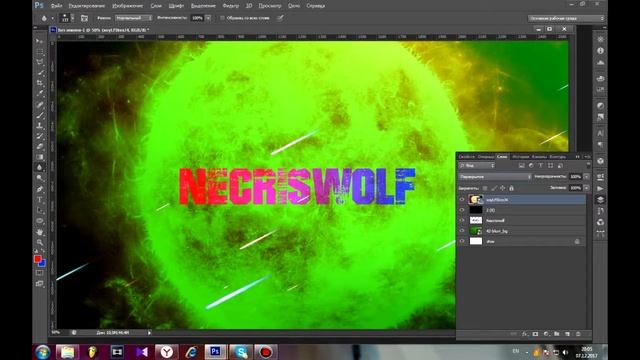Open the workspace switcher dropdown
The height and width of the screenshot is (360, 640).
(x=566, y=18)
